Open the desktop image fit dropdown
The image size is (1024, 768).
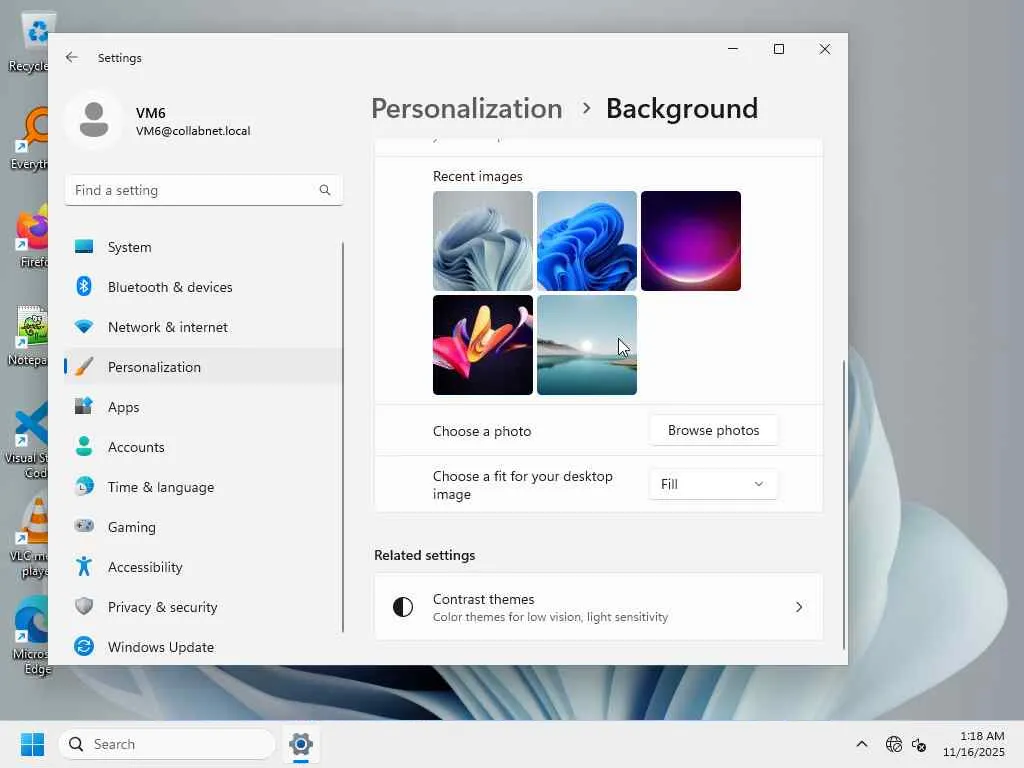713,484
